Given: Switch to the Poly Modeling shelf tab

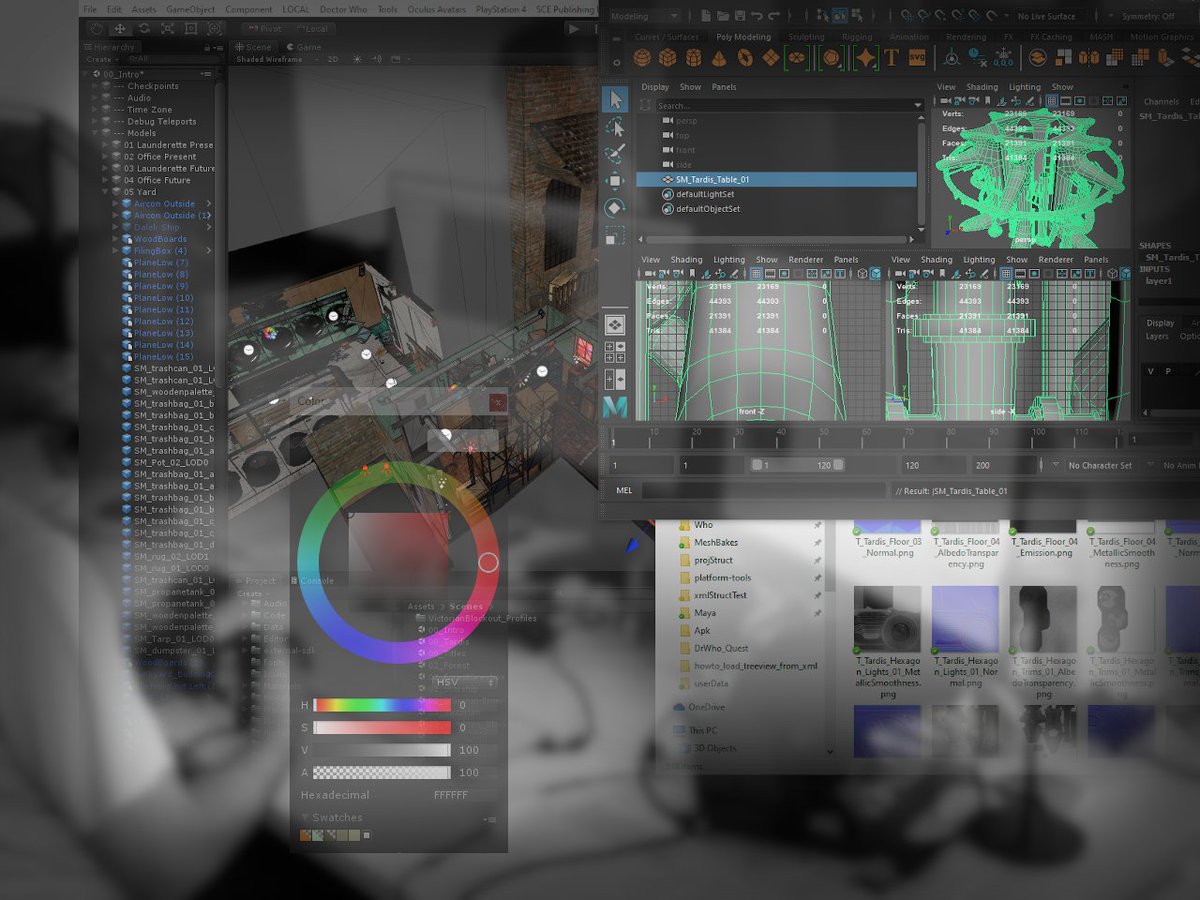Looking at the screenshot, I should click(743, 37).
